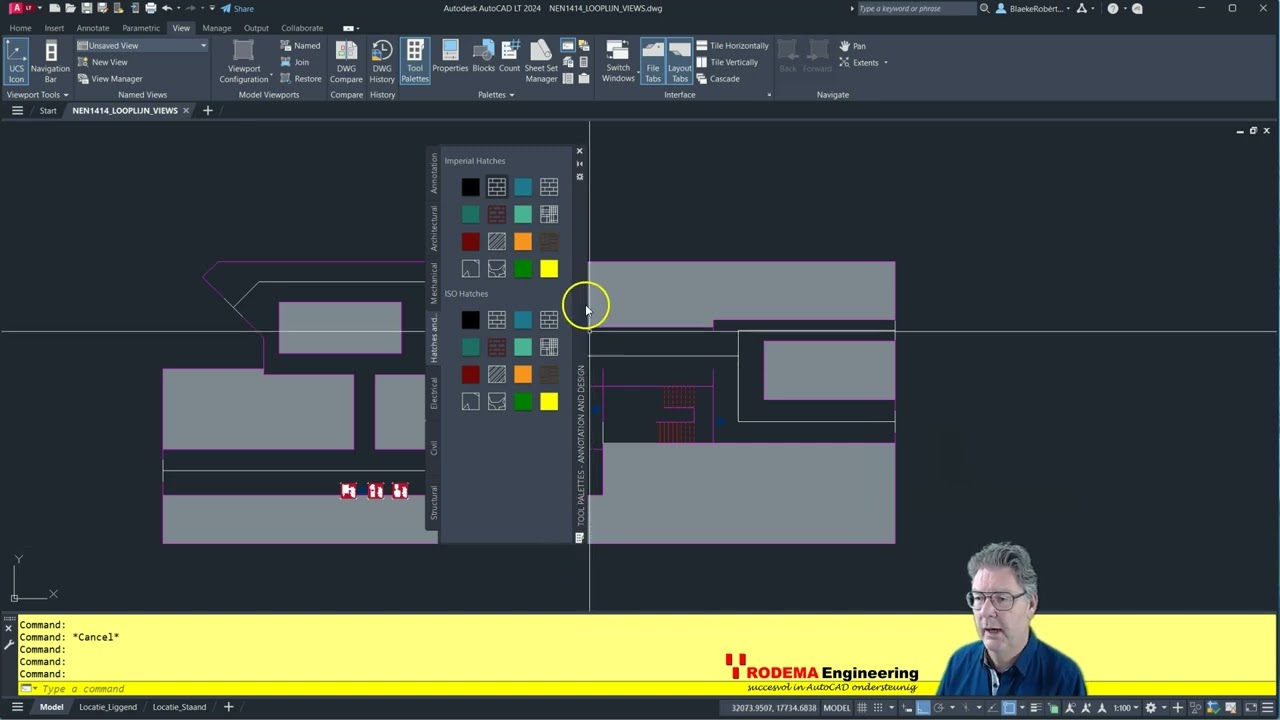The width and height of the screenshot is (1280, 720).
Task: Toggle the UCS Icon button
Action: (x=16, y=62)
